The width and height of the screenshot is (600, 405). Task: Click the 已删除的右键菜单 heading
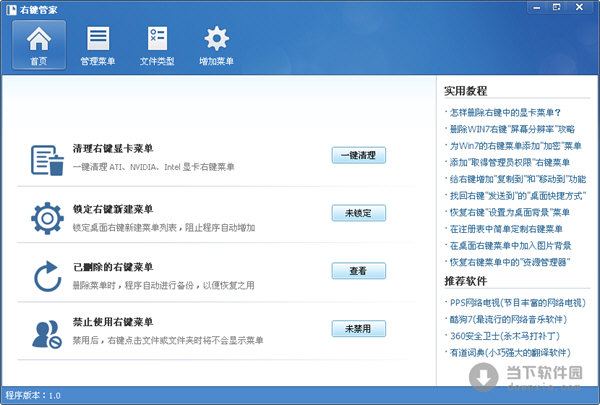(x=113, y=267)
